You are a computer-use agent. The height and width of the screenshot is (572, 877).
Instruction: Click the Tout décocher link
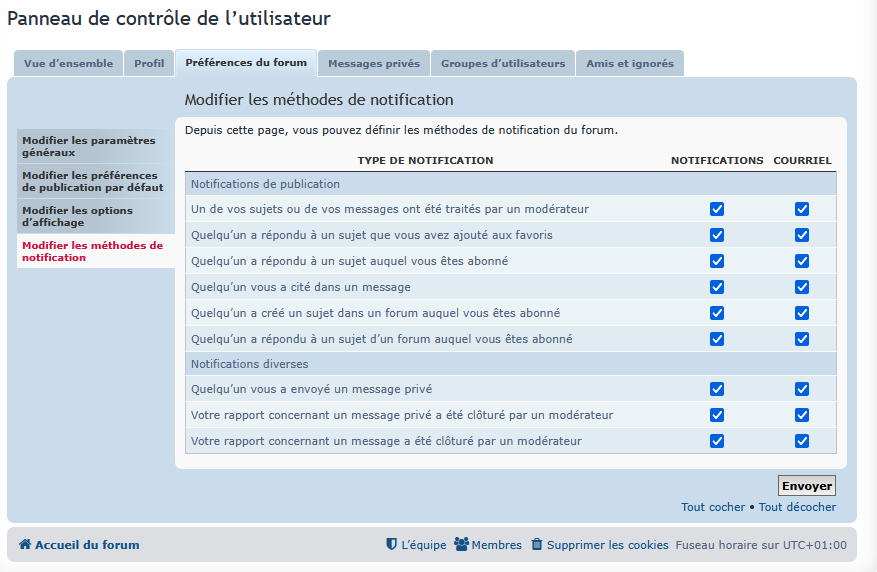pos(797,507)
